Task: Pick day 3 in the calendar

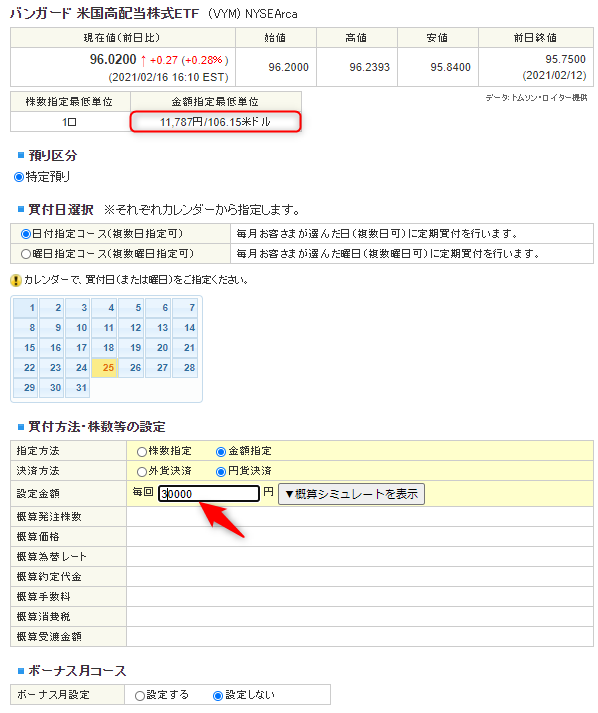Action: pos(78,308)
